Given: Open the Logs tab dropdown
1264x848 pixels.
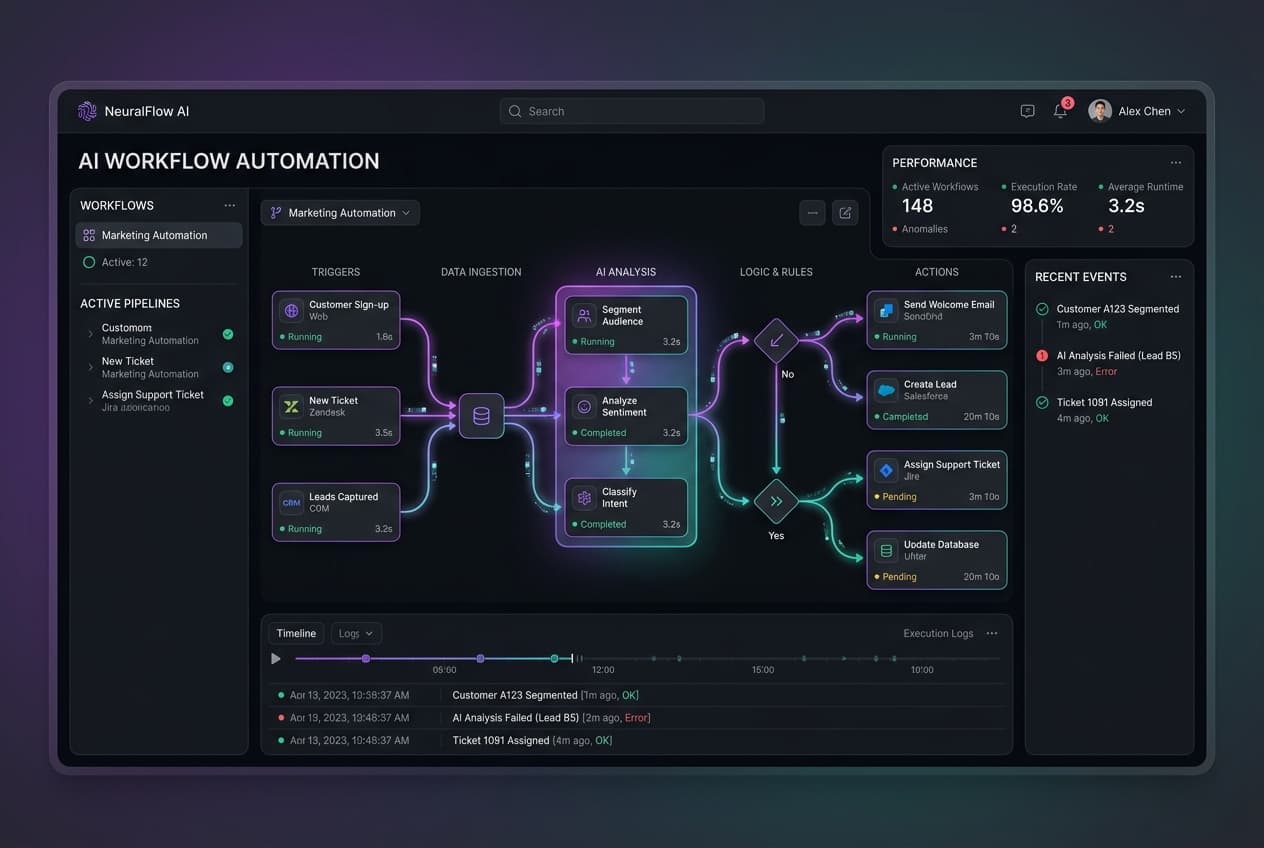Looking at the screenshot, I should [x=356, y=633].
